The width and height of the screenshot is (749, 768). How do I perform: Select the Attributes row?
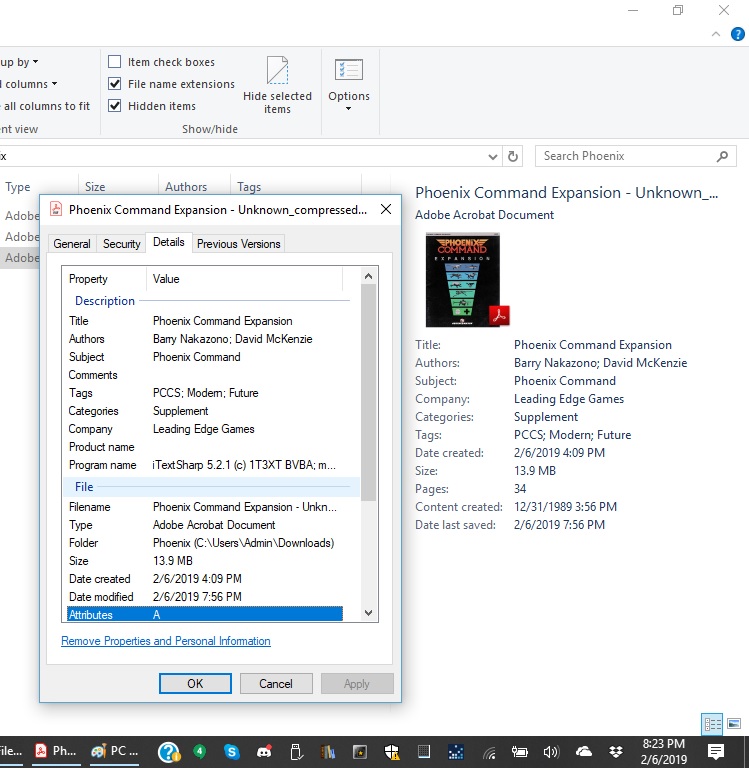[x=205, y=614]
